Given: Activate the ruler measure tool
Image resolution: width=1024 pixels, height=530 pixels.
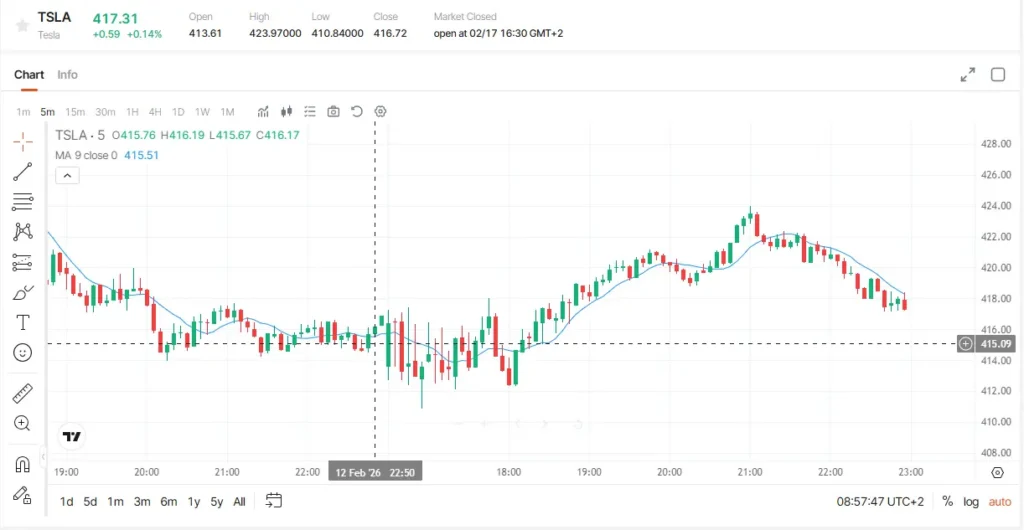Looking at the screenshot, I should (x=23, y=394).
